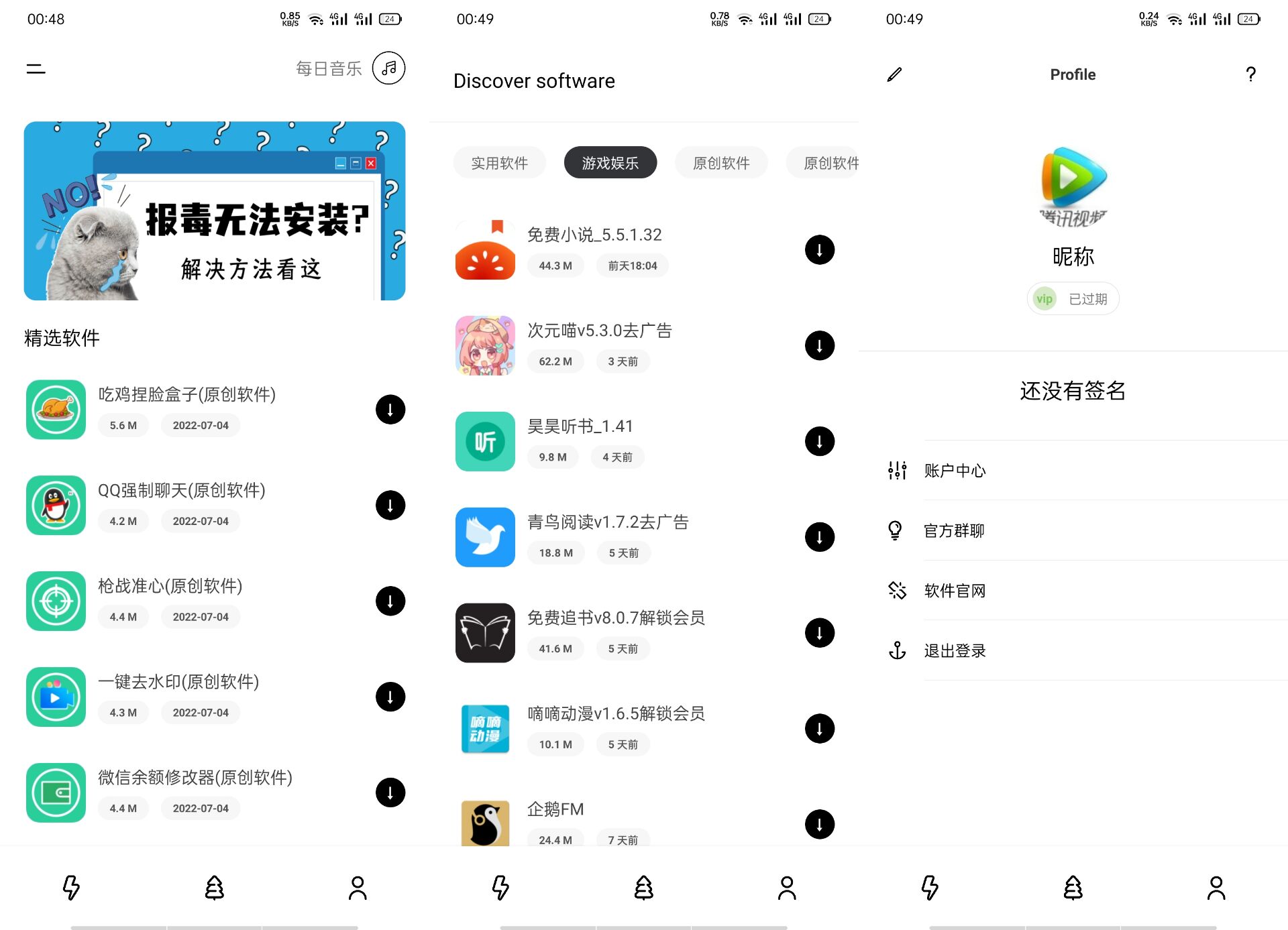Image resolution: width=1288 pixels, height=930 pixels.
Task: Click the music playback icon on 每日音乐
Action: tap(390, 67)
